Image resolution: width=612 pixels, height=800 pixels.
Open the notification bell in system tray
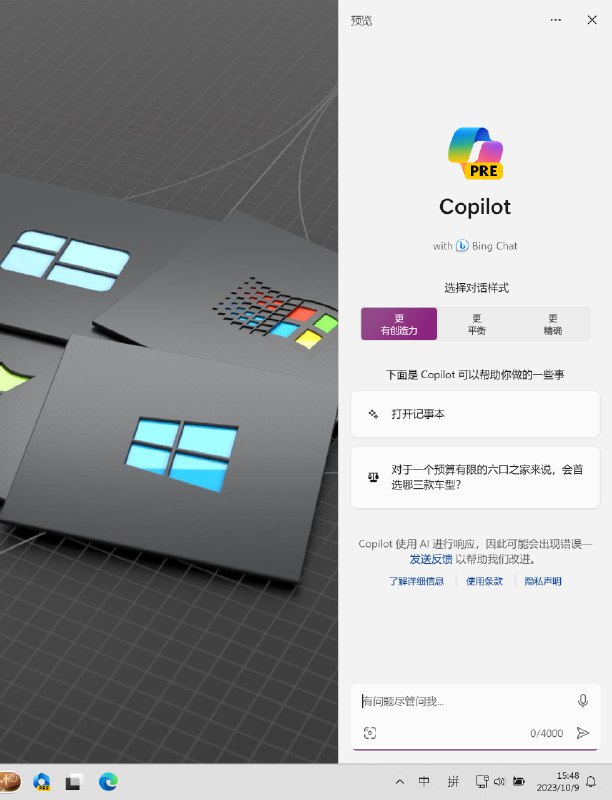tap(591, 781)
